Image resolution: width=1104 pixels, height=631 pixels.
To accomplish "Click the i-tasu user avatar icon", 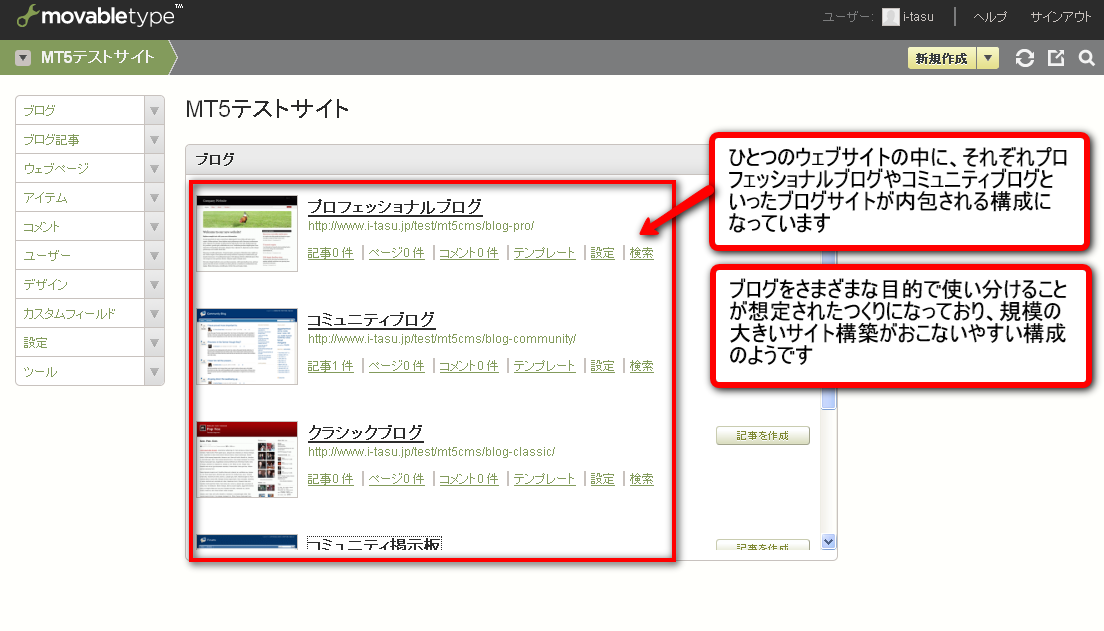I will pos(890,17).
